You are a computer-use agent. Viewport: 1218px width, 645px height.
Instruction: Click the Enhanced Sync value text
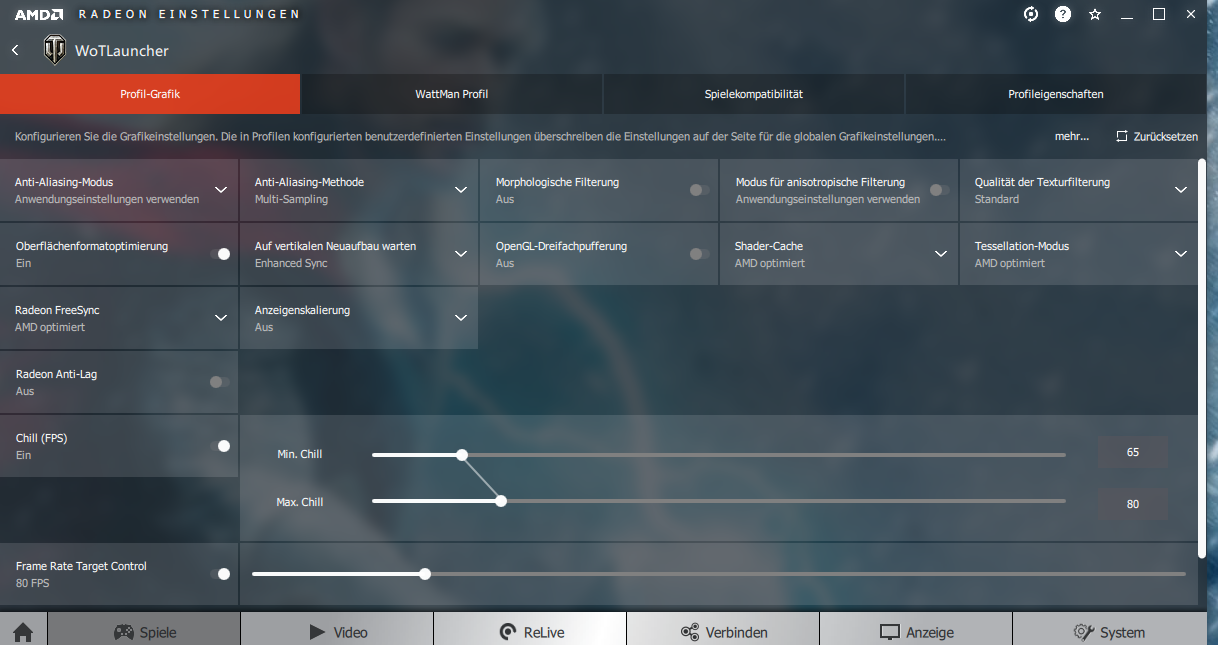(x=291, y=263)
